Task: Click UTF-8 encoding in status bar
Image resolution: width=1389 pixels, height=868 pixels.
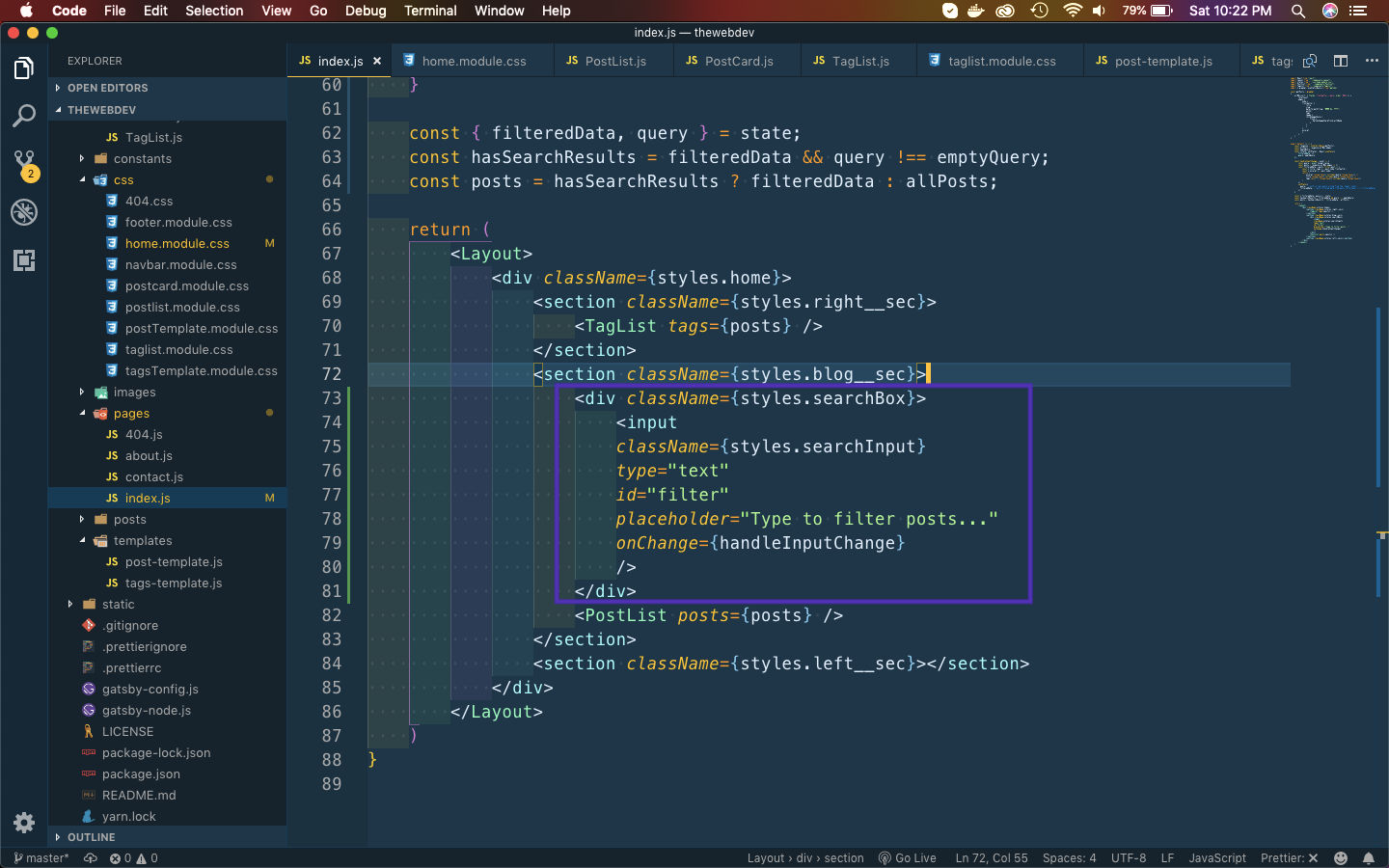Action: click(x=1129, y=857)
